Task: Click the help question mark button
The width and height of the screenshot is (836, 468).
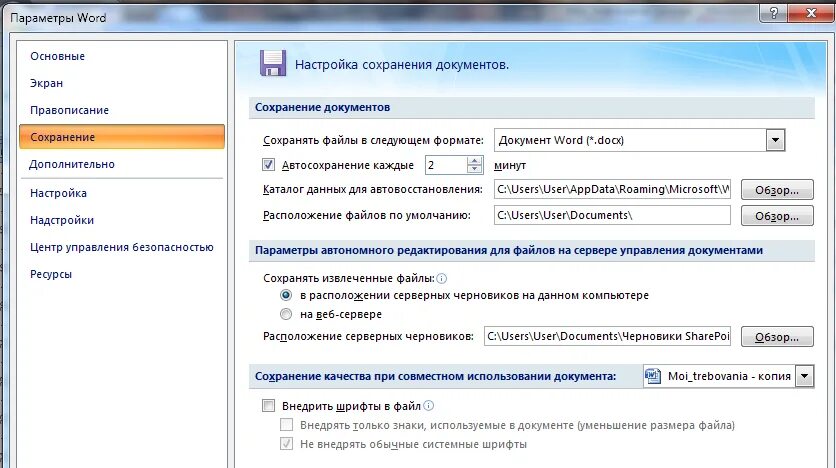Action: (774, 13)
